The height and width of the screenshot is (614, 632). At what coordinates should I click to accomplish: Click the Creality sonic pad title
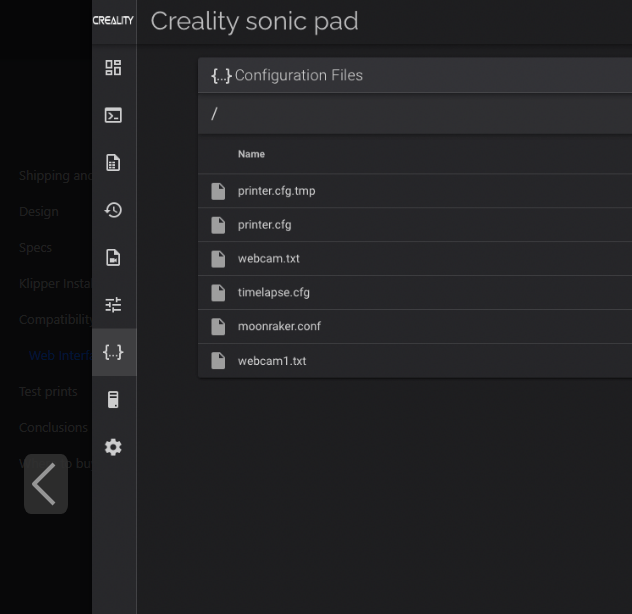(x=254, y=21)
